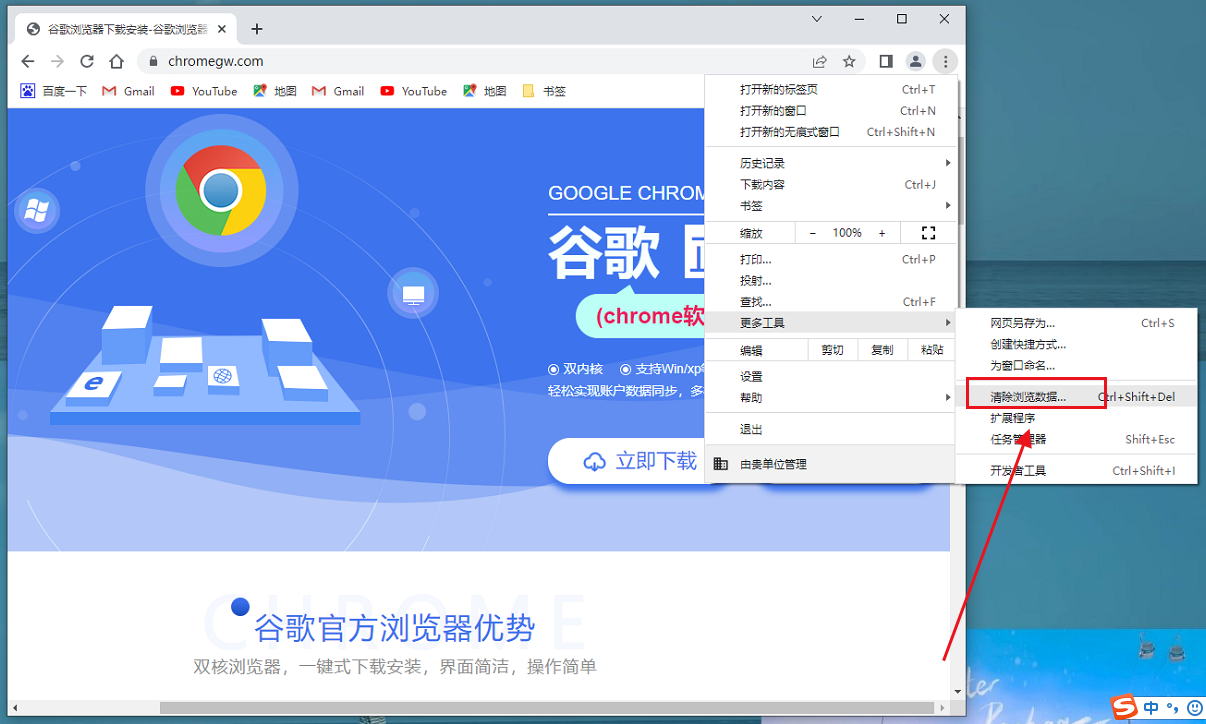Click 复制 in the edit row
1206x724 pixels.
tap(882, 350)
